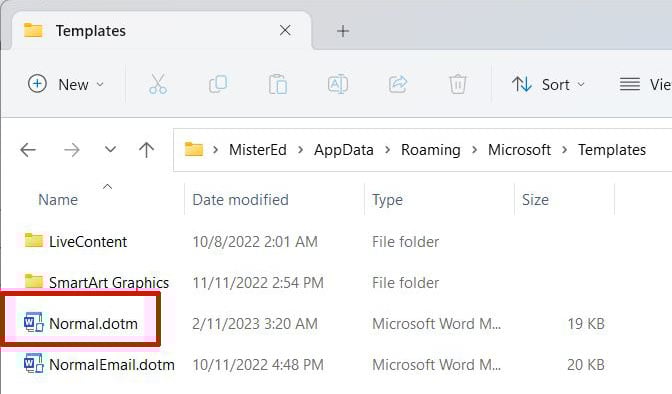Click the Delete trash can icon
The image size is (672, 394).
[458, 84]
